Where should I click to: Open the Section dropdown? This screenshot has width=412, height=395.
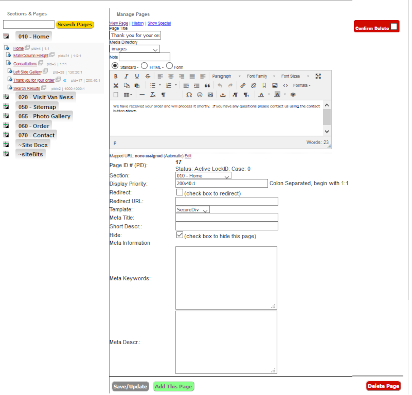(203, 176)
